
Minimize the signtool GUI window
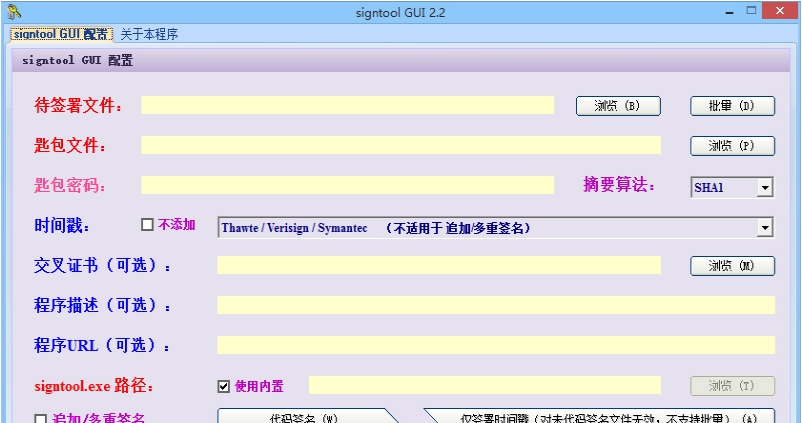point(729,11)
